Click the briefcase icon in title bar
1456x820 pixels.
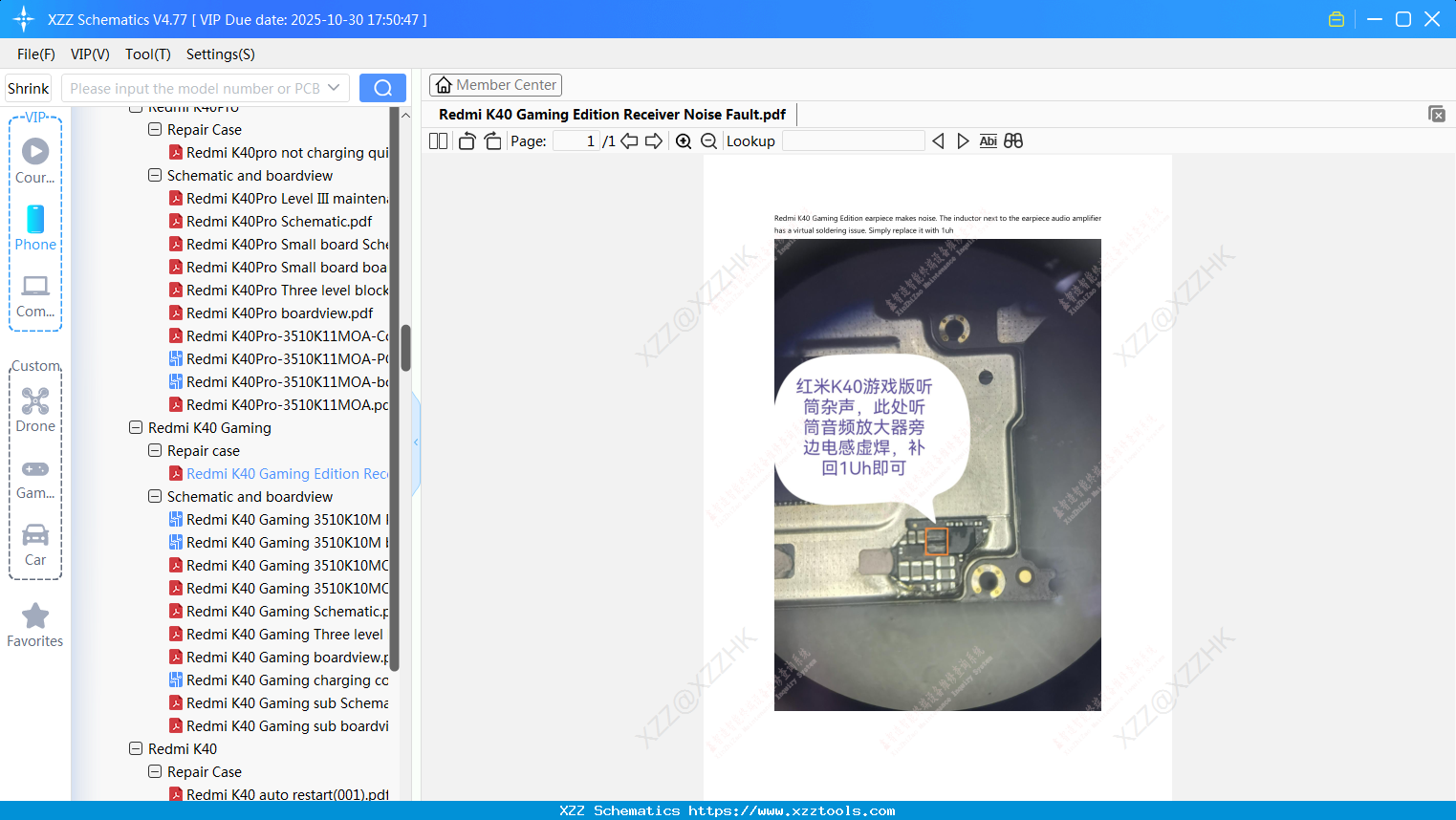(x=1336, y=18)
